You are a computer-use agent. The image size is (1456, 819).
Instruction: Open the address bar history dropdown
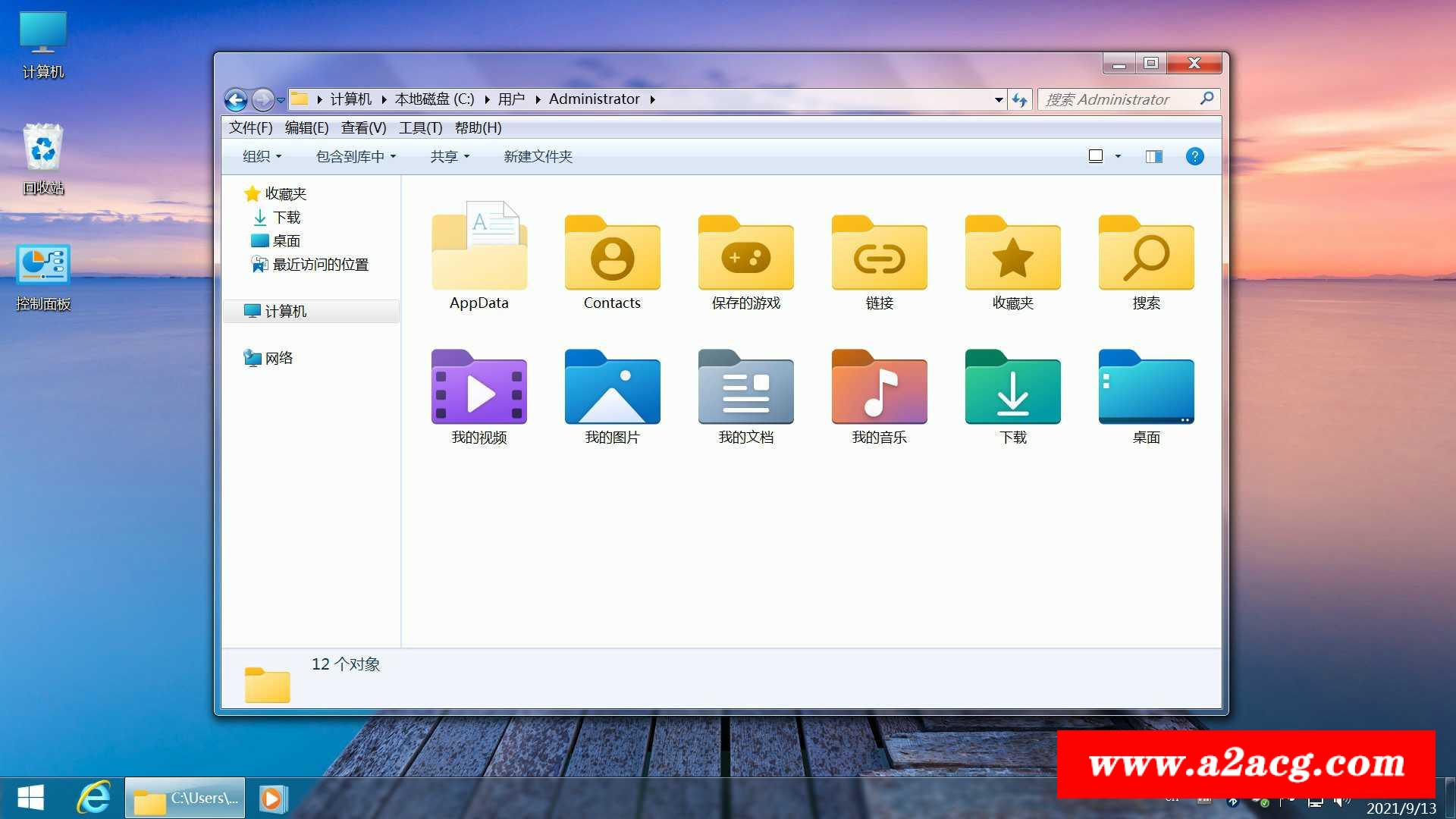pyautogui.click(x=999, y=99)
